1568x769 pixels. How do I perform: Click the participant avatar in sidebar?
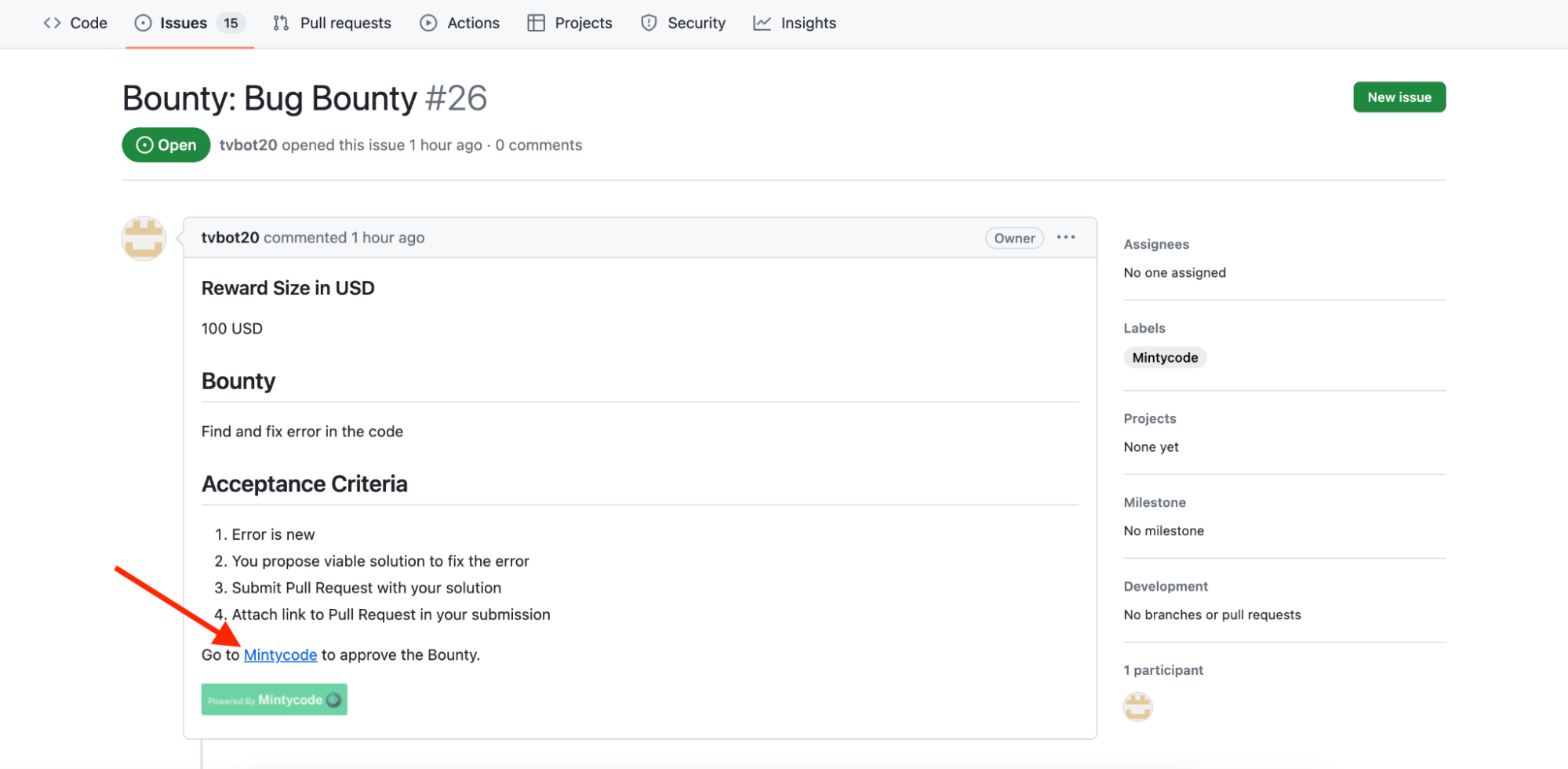pos(1137,707)
